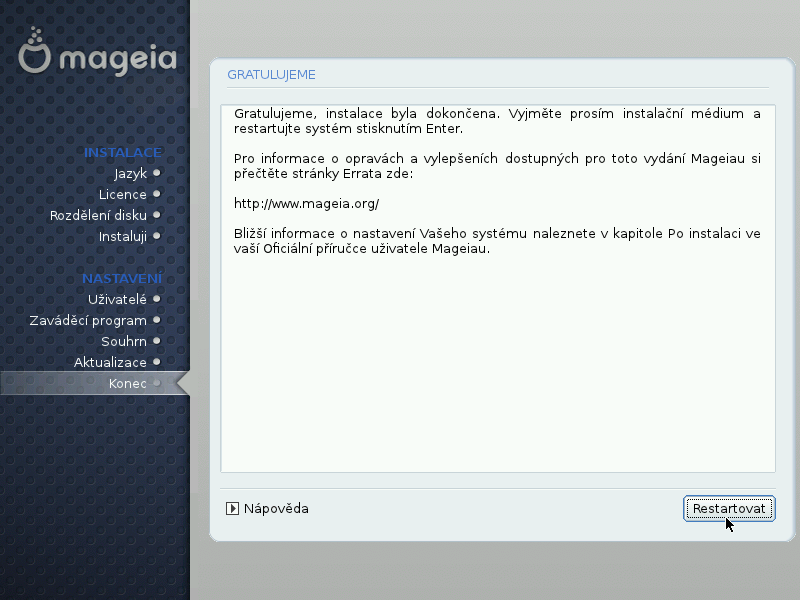The height and width of the screenshot is (600, 800).
Task: Click the bullet dot next to Rozdělení disku
Action: (157, 215)
